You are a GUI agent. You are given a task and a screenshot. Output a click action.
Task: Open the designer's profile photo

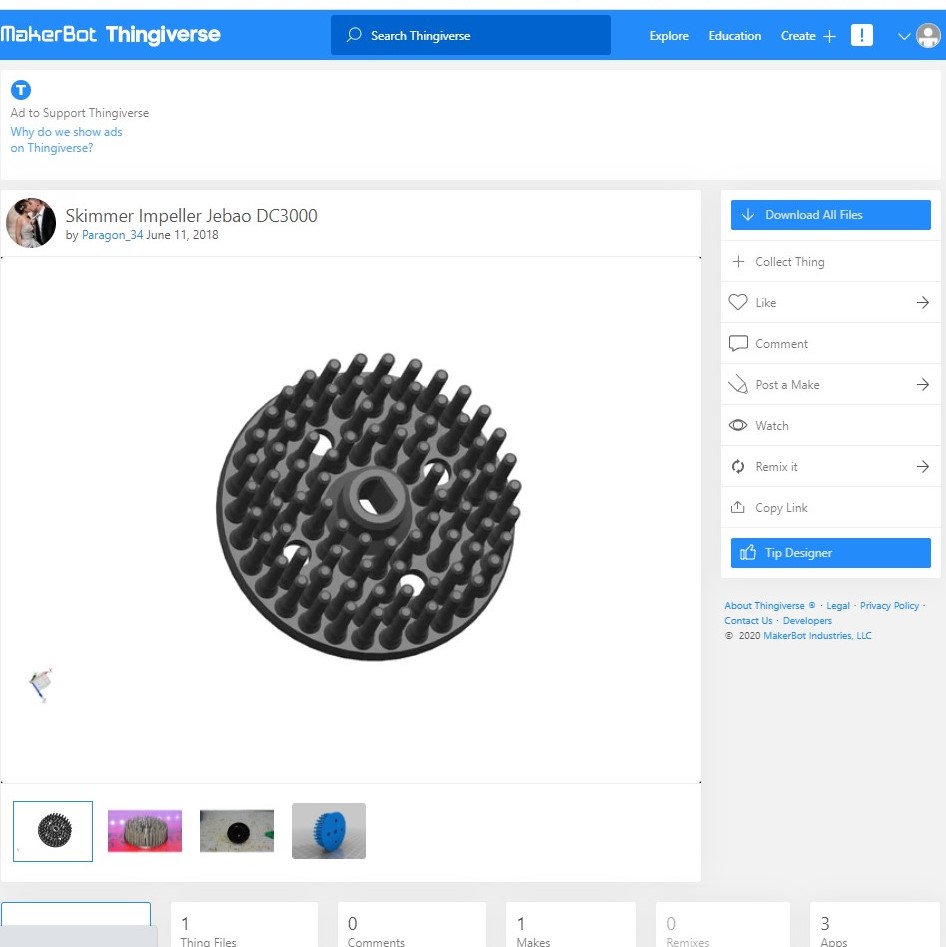[31, 223]
